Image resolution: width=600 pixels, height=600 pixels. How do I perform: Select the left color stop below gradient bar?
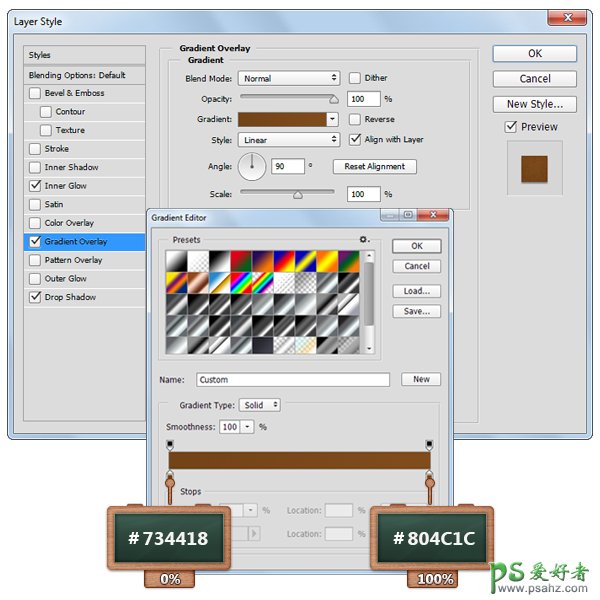pos(170,476)
